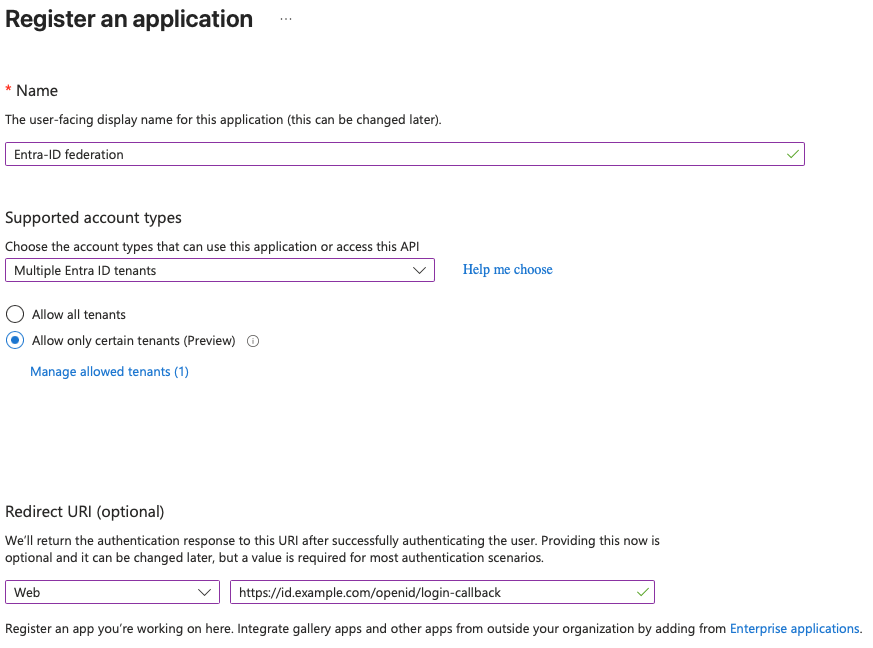Click the 'Help me choose' link
Screen dimensions: 873x648
(x=507, y=269)
